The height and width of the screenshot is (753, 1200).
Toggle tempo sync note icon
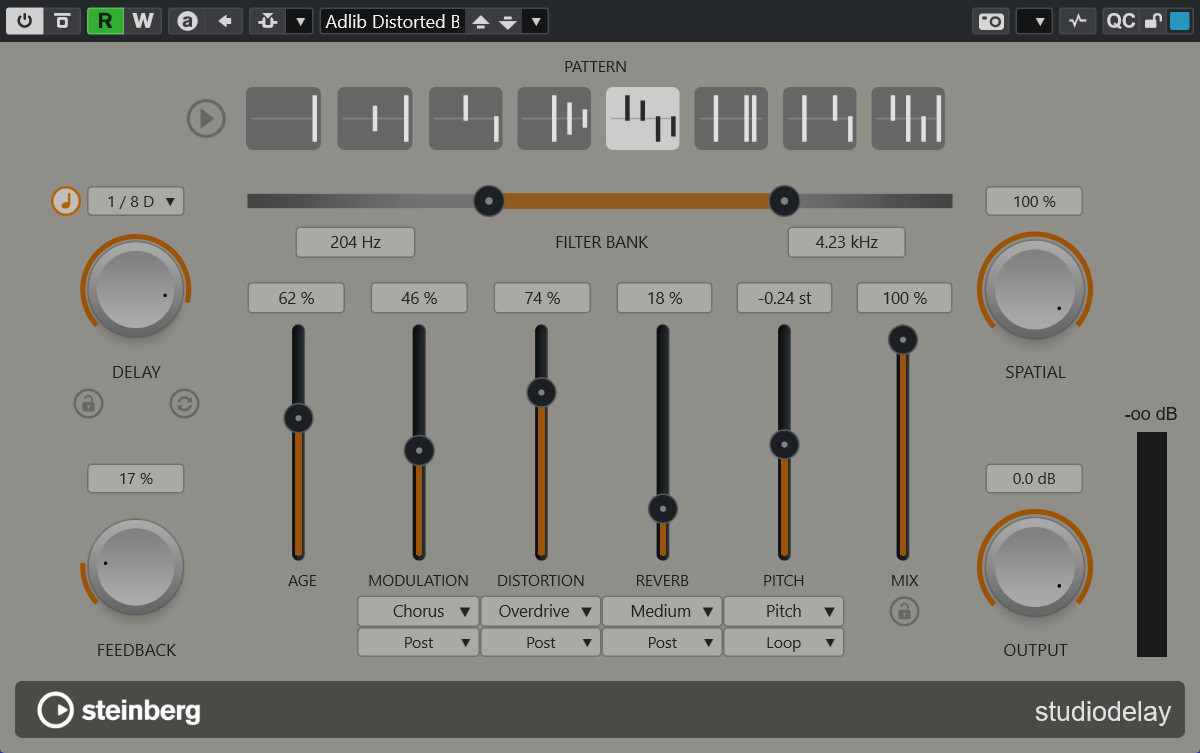[66, 201]
